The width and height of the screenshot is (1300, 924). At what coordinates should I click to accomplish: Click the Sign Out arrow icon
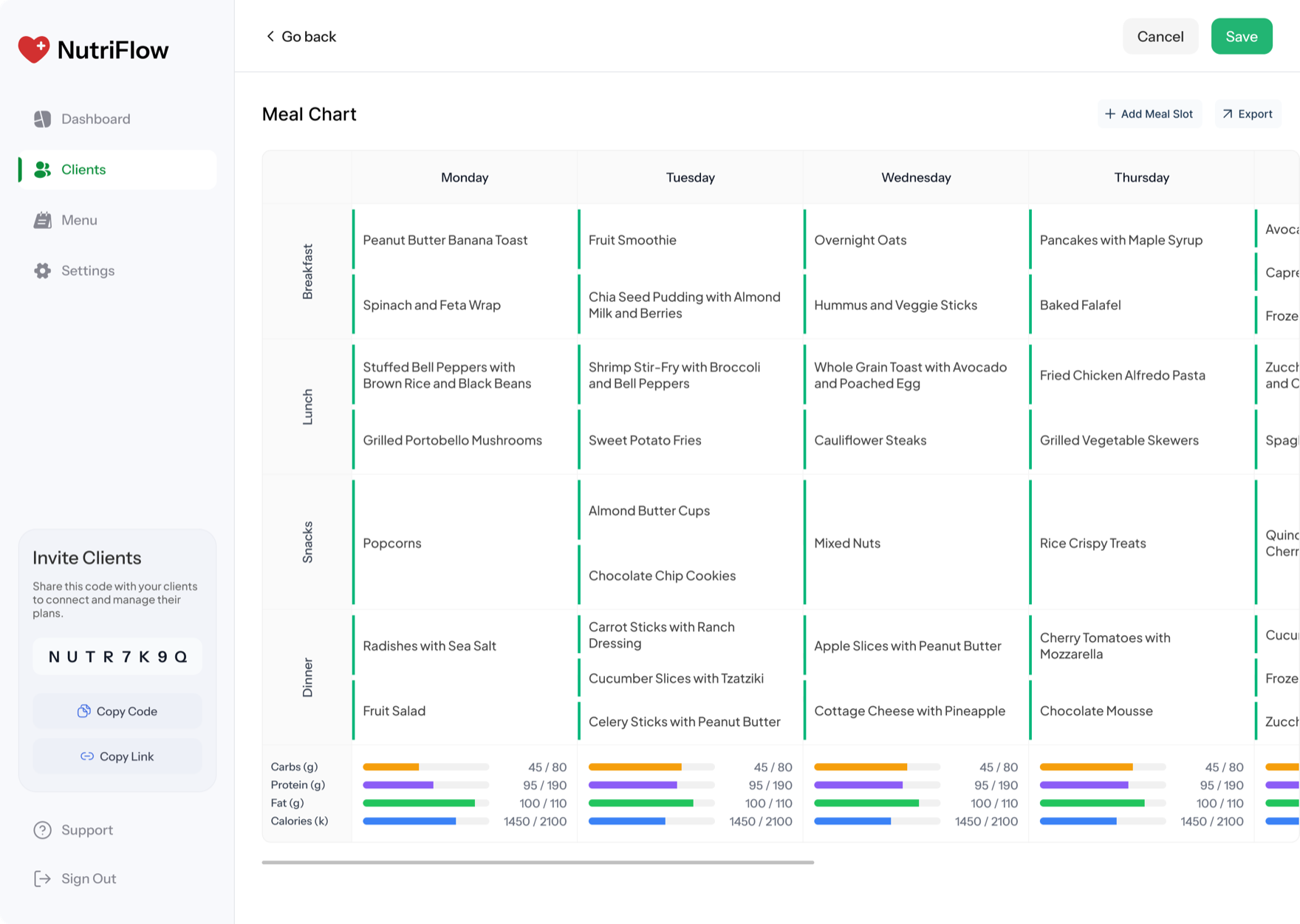(42, 878)
